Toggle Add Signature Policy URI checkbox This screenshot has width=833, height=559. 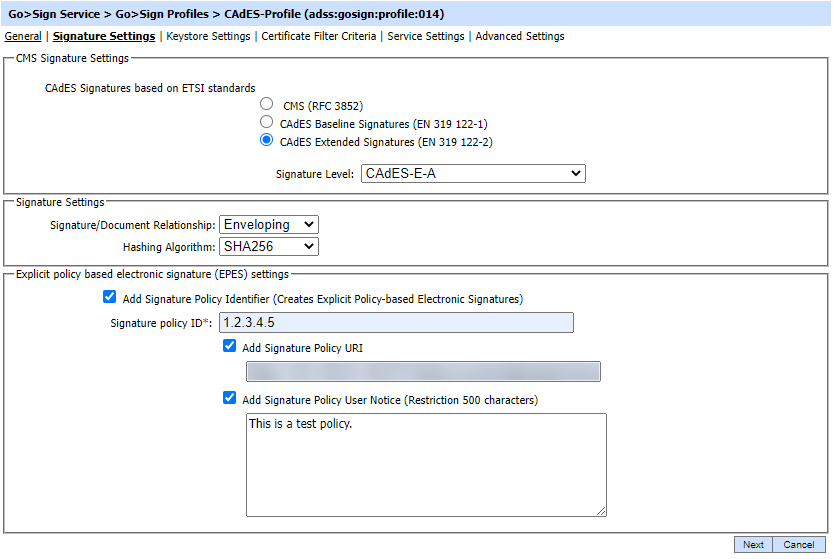(230, 346)
